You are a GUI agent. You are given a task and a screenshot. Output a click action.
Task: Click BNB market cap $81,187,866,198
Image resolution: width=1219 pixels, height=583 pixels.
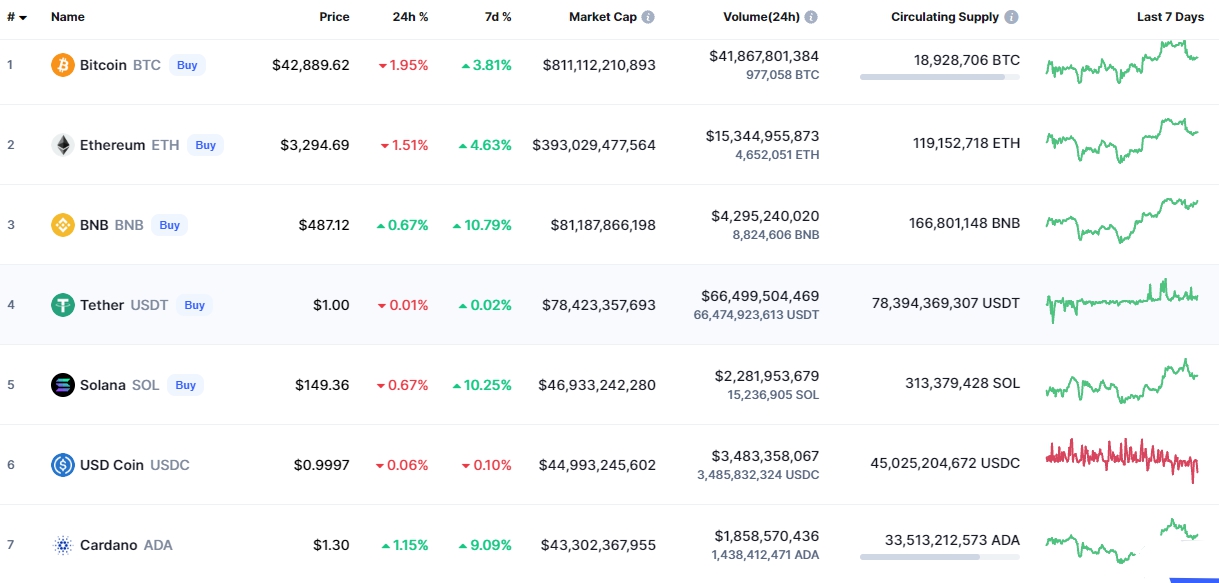click(x=603, y=225)
